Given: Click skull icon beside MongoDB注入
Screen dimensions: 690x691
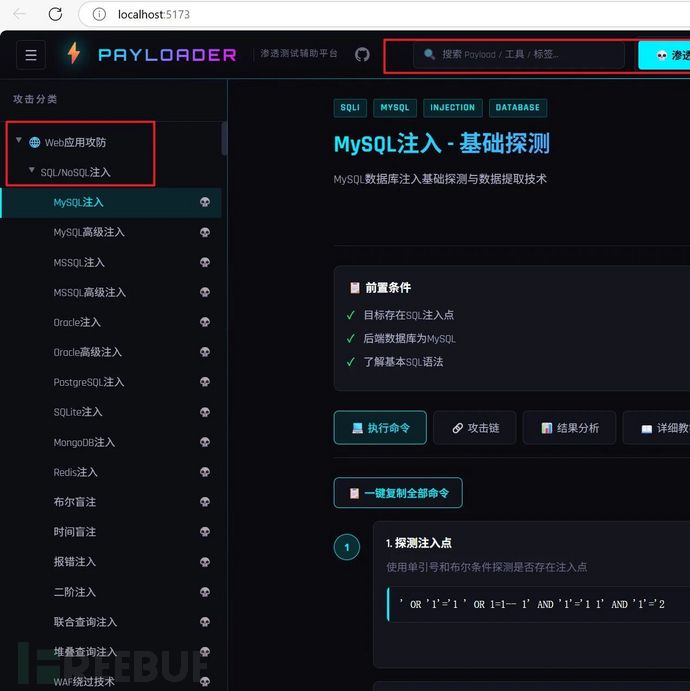Looking at the screenshot, I should click(x=205, y=442).
